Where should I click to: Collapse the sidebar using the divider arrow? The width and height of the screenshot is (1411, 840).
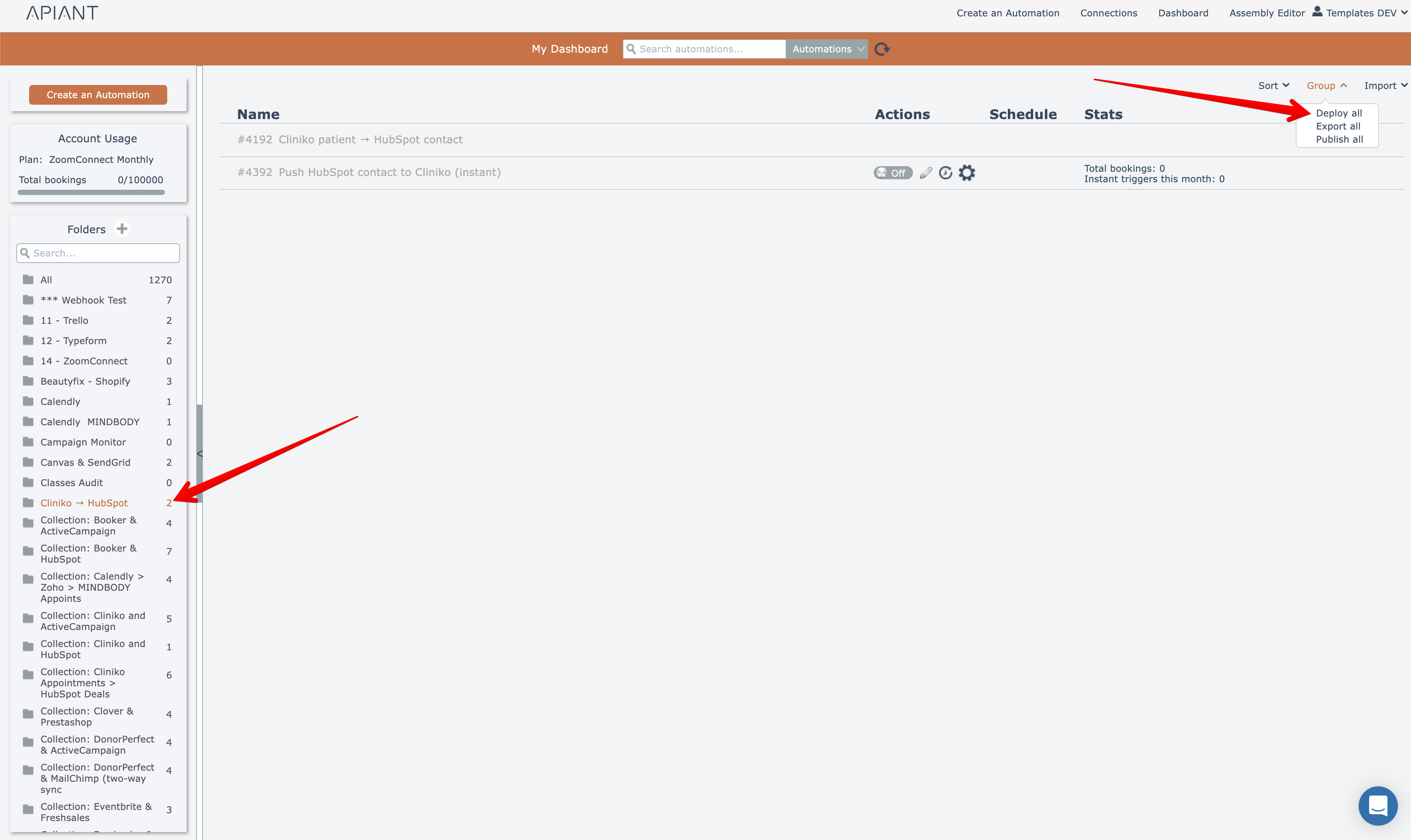[199, 453]
